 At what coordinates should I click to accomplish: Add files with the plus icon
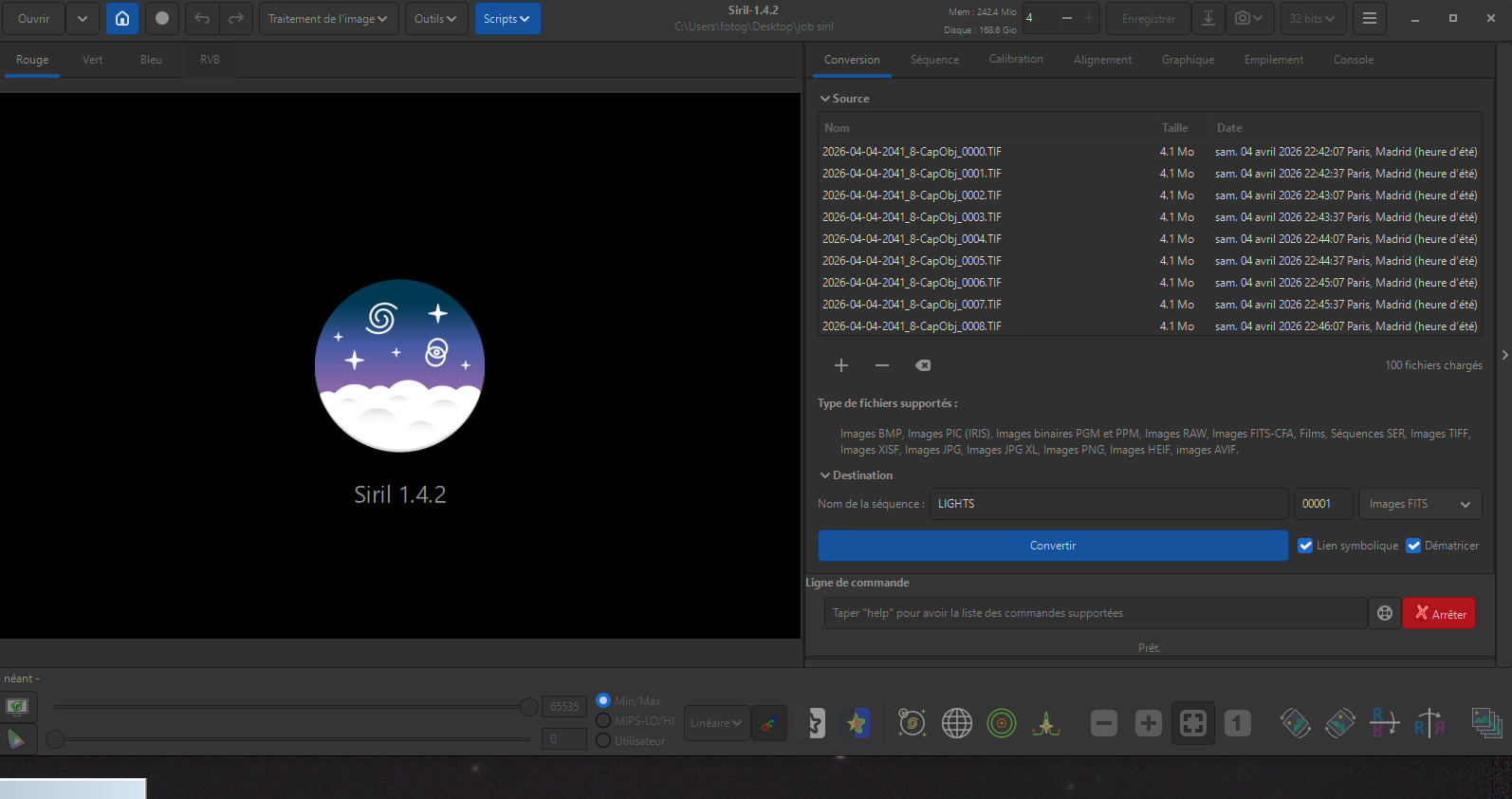click(841, 365)
